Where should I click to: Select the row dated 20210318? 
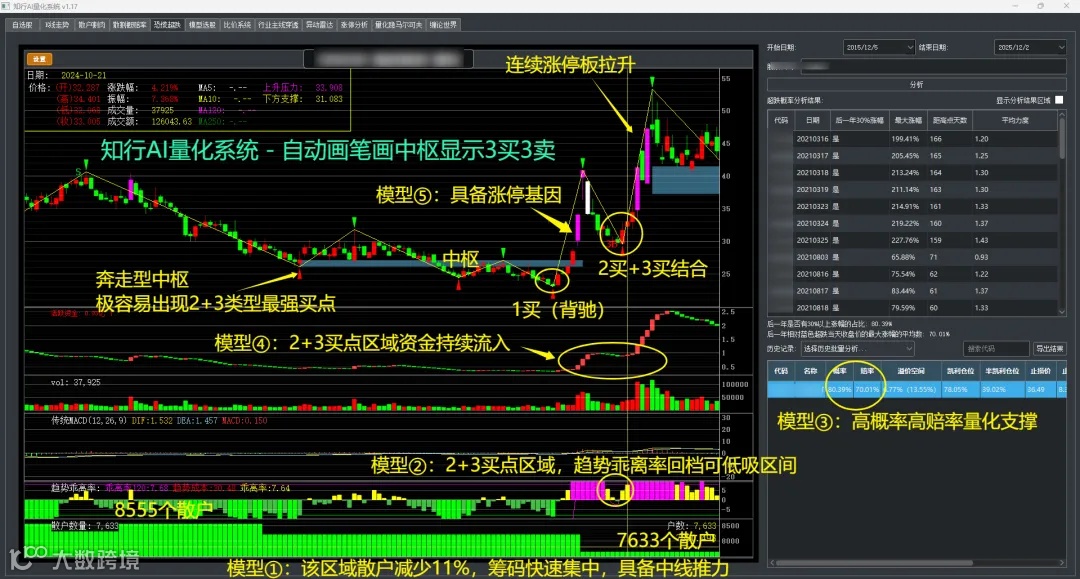[x=913, y=173]
